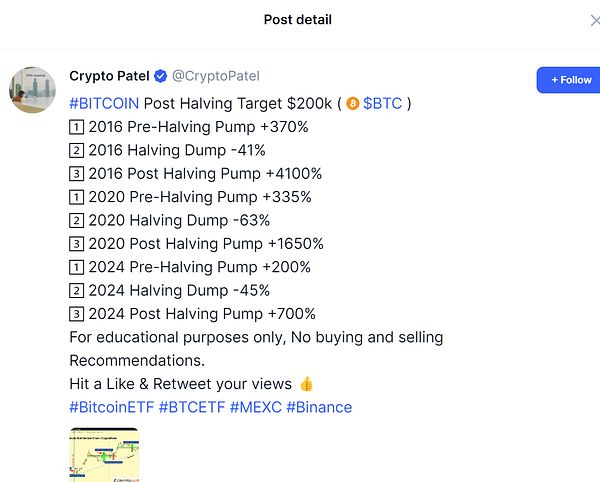Click the Crypto Patel profile avatar

[x=32, y=91]
